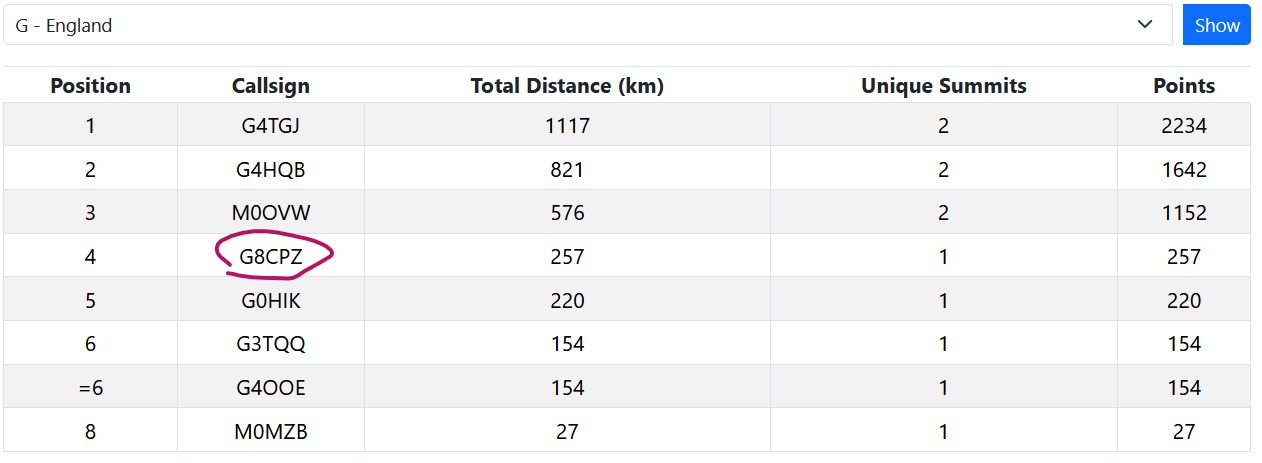Click the G4OOE callsign cell

271,388
